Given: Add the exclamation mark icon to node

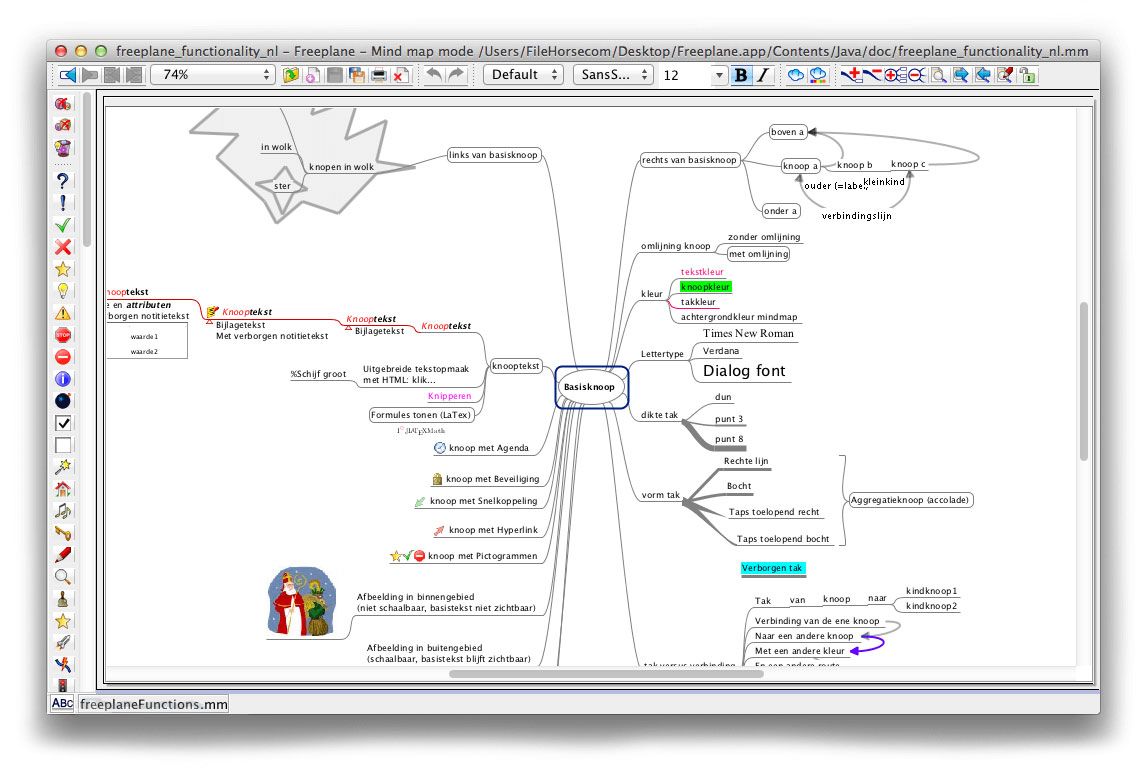Looking at the screenshot, I should click(x=63, y=202).
